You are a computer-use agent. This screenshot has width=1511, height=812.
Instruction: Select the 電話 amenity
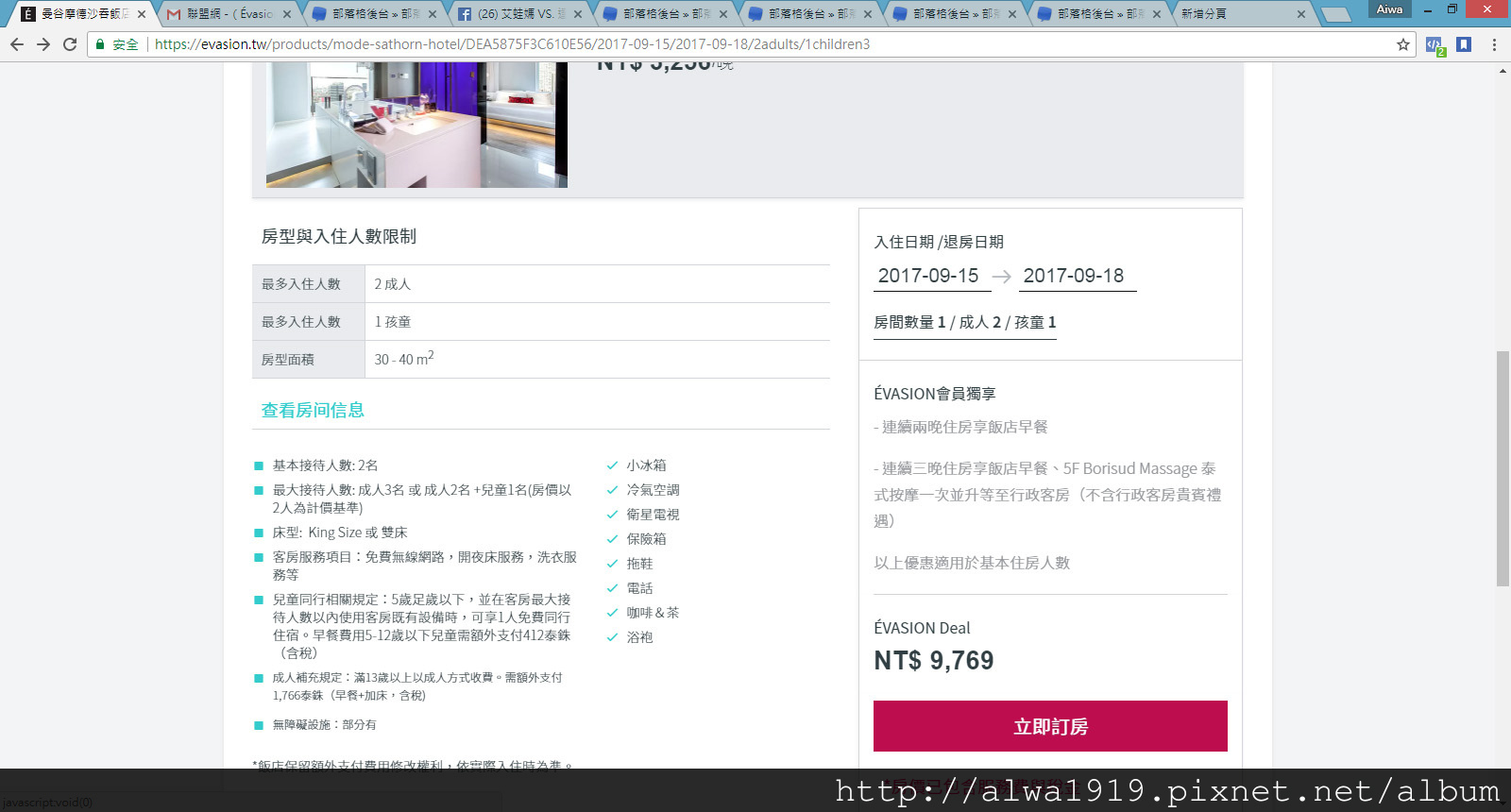(639, 588)
